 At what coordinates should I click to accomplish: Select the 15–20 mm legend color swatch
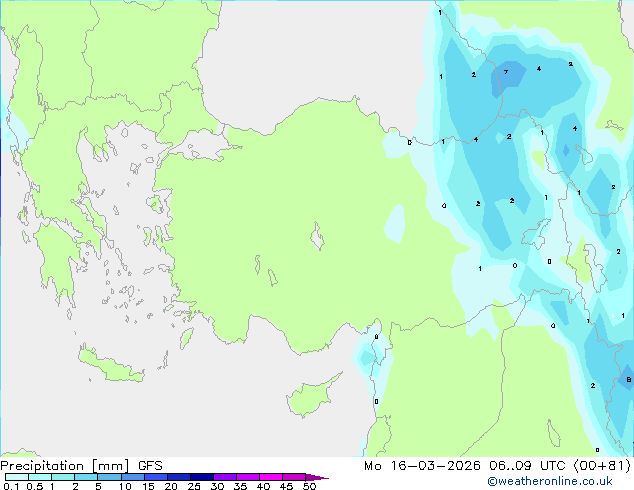coord(155,477)
